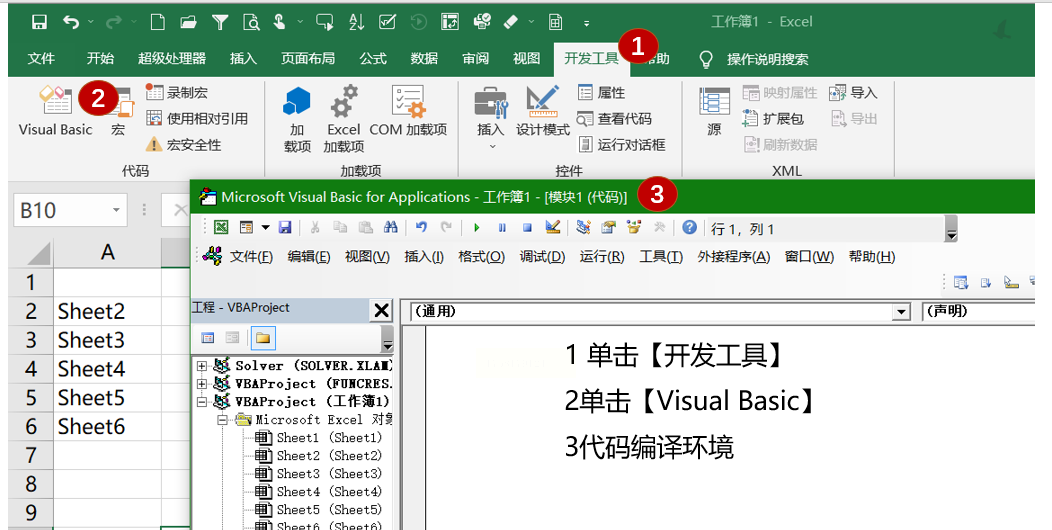This screenshot has width=1052, height=530.
Task: Click the XML 源 source icon
Action: [715, 111]
